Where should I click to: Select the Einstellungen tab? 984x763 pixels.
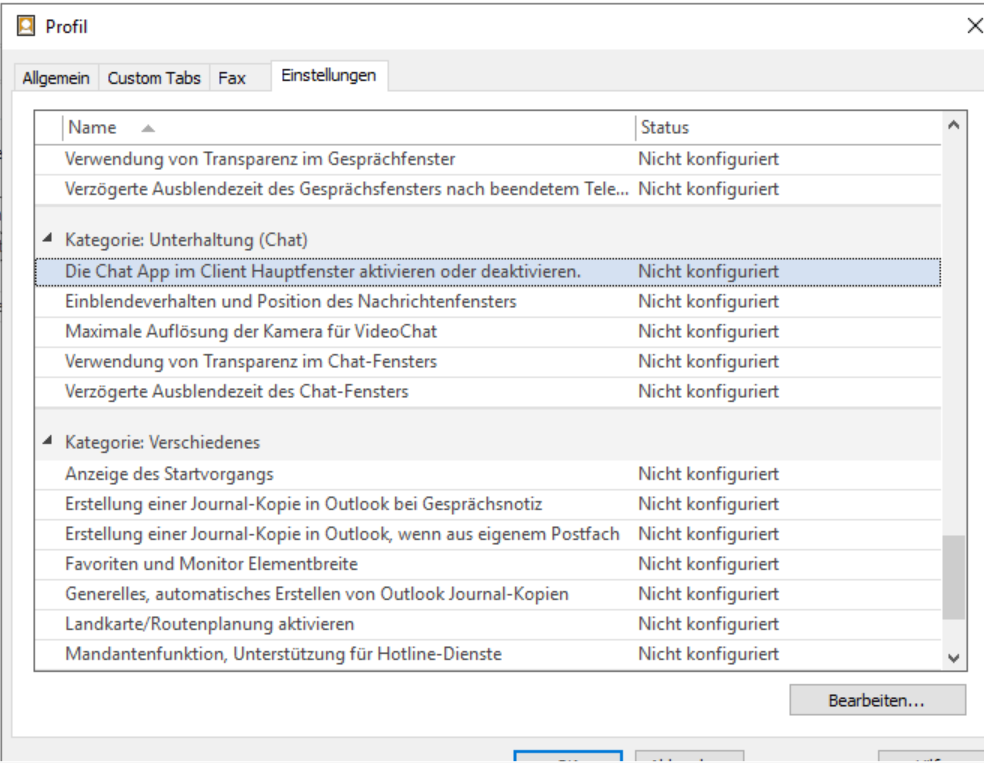coord(329,76)
